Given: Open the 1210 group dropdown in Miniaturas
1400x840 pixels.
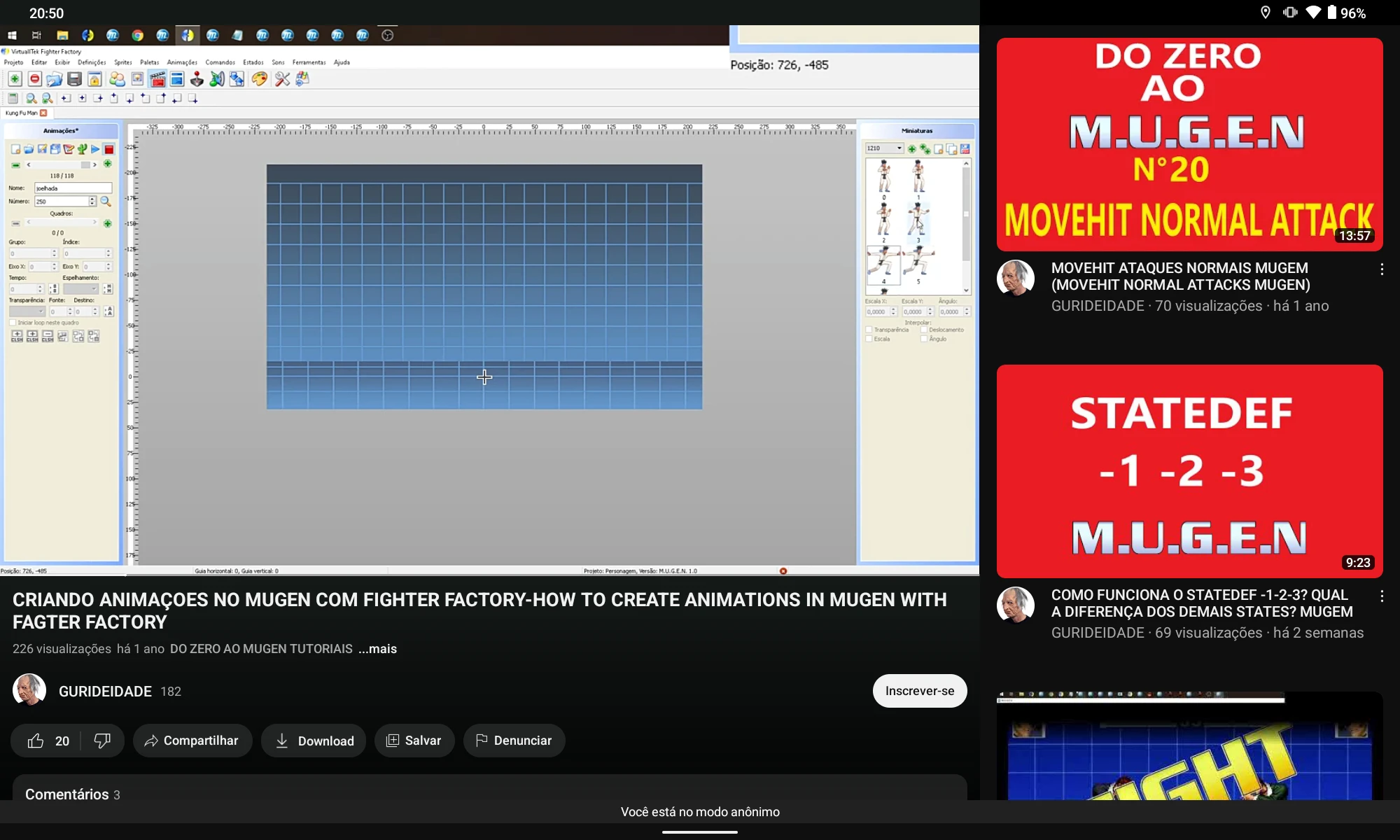Looking at the screenshot, I should point(884,148).
